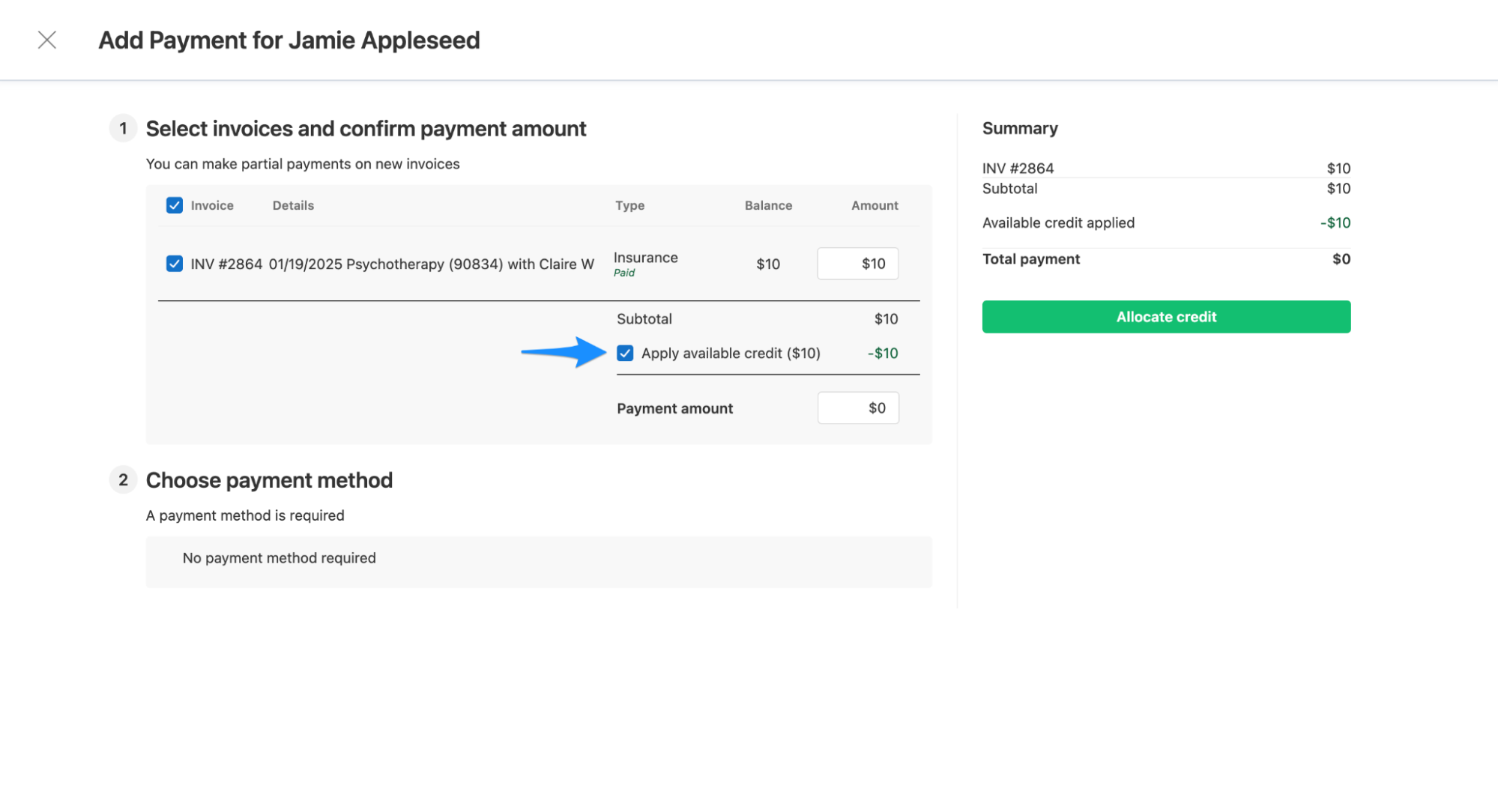Viewport: 1498px width, 812px height.
Task: Click the Payment amount input field
Action: click(x=857, y=408)
